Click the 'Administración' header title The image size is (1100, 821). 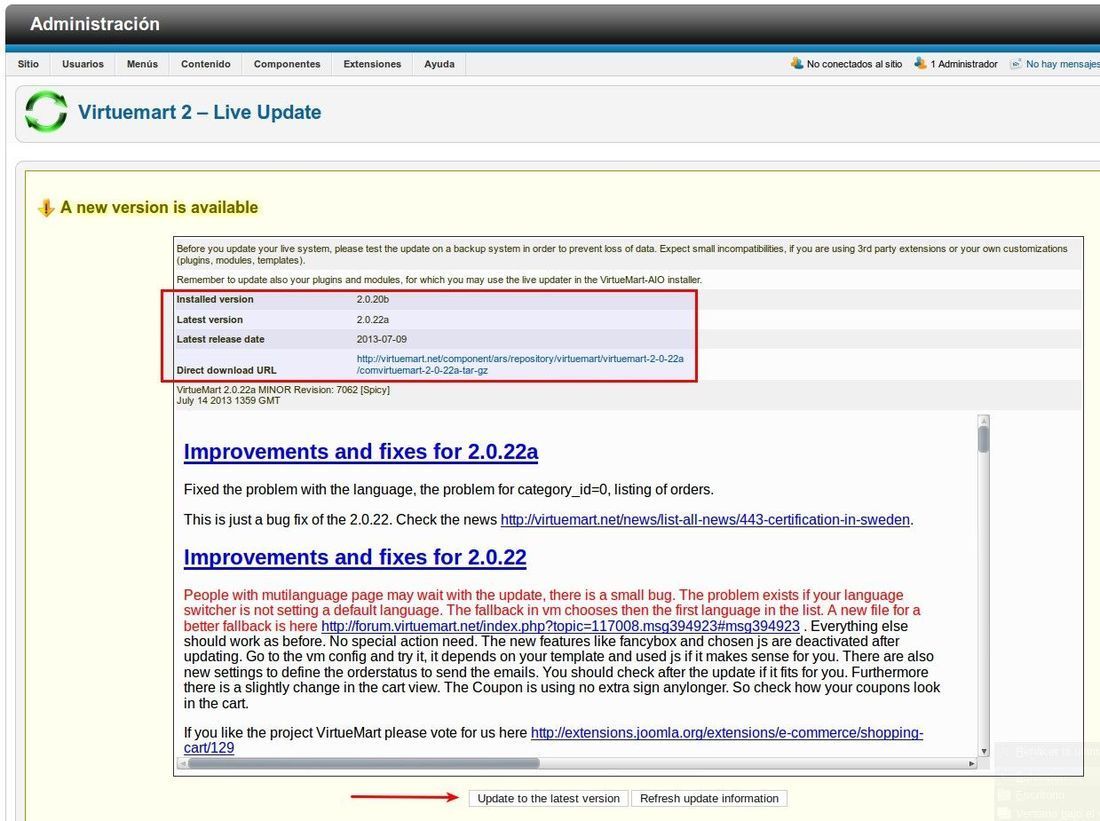(x=95, y=24)
